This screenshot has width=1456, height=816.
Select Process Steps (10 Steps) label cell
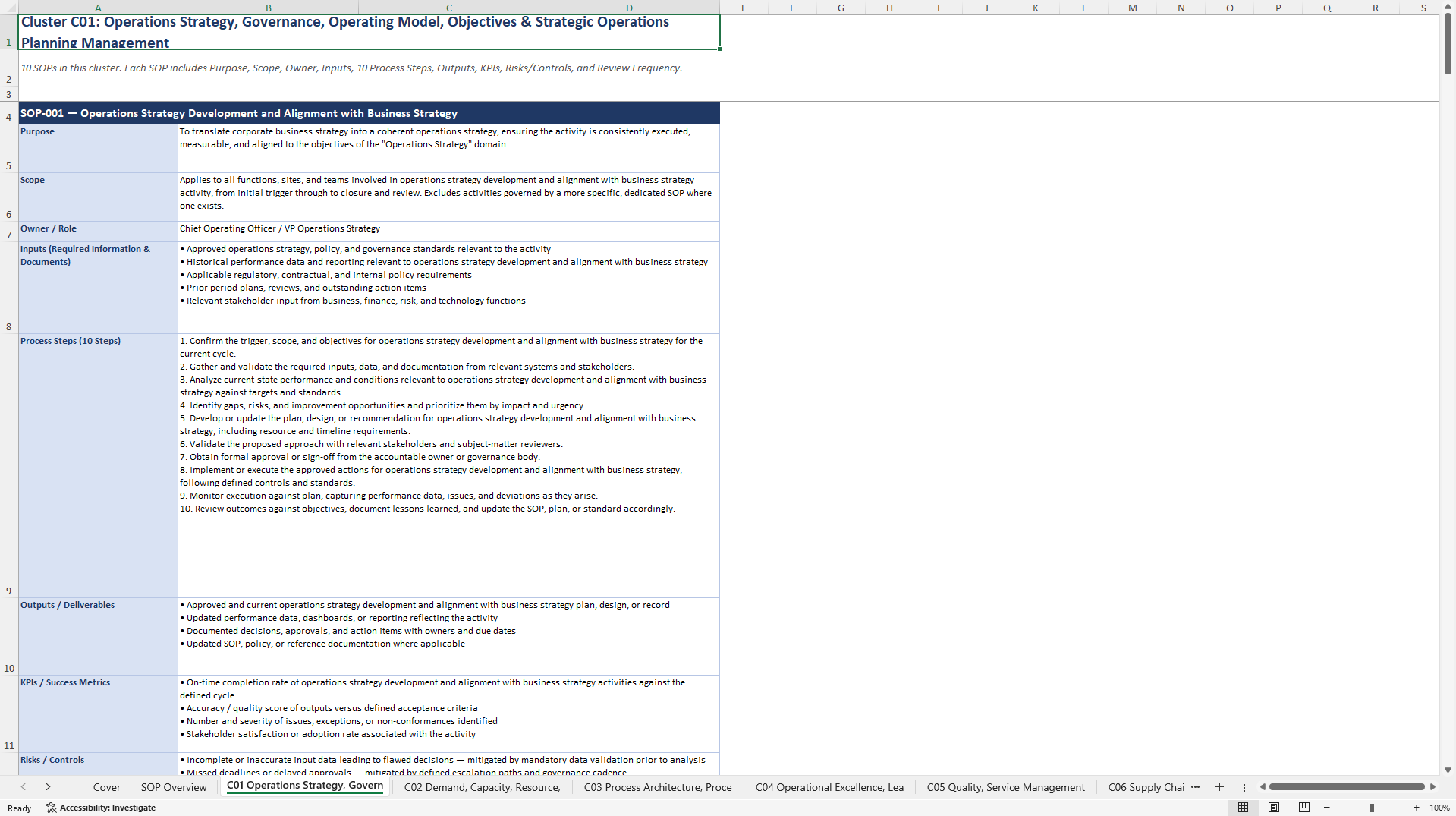tap(98, 466)
